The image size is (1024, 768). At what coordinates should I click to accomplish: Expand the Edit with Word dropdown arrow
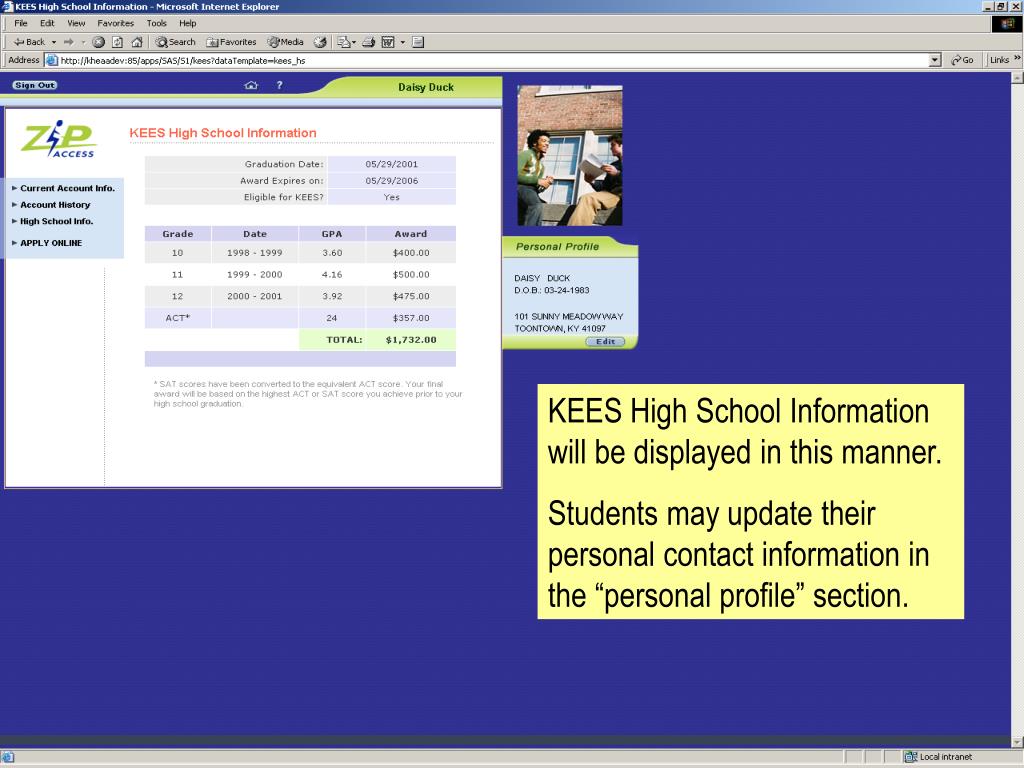[402, 42]
